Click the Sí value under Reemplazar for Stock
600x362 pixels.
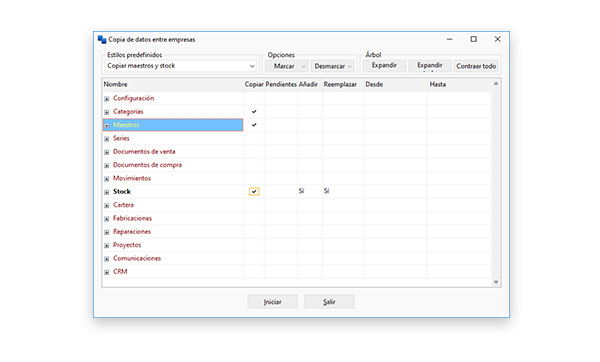tap(326, 191)
